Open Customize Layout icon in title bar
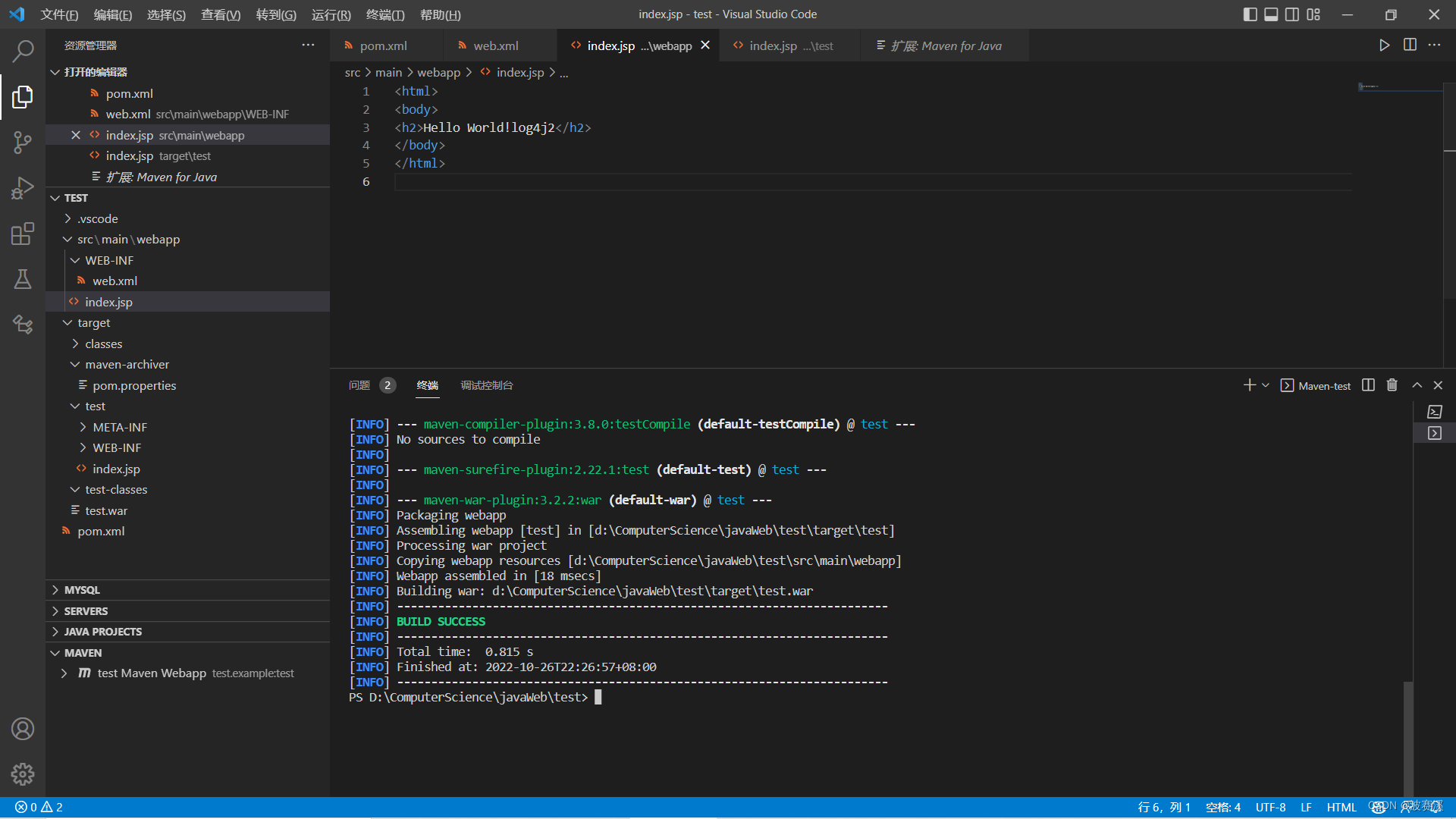This screenshot has width=1456, height=819. [1313, 14]
